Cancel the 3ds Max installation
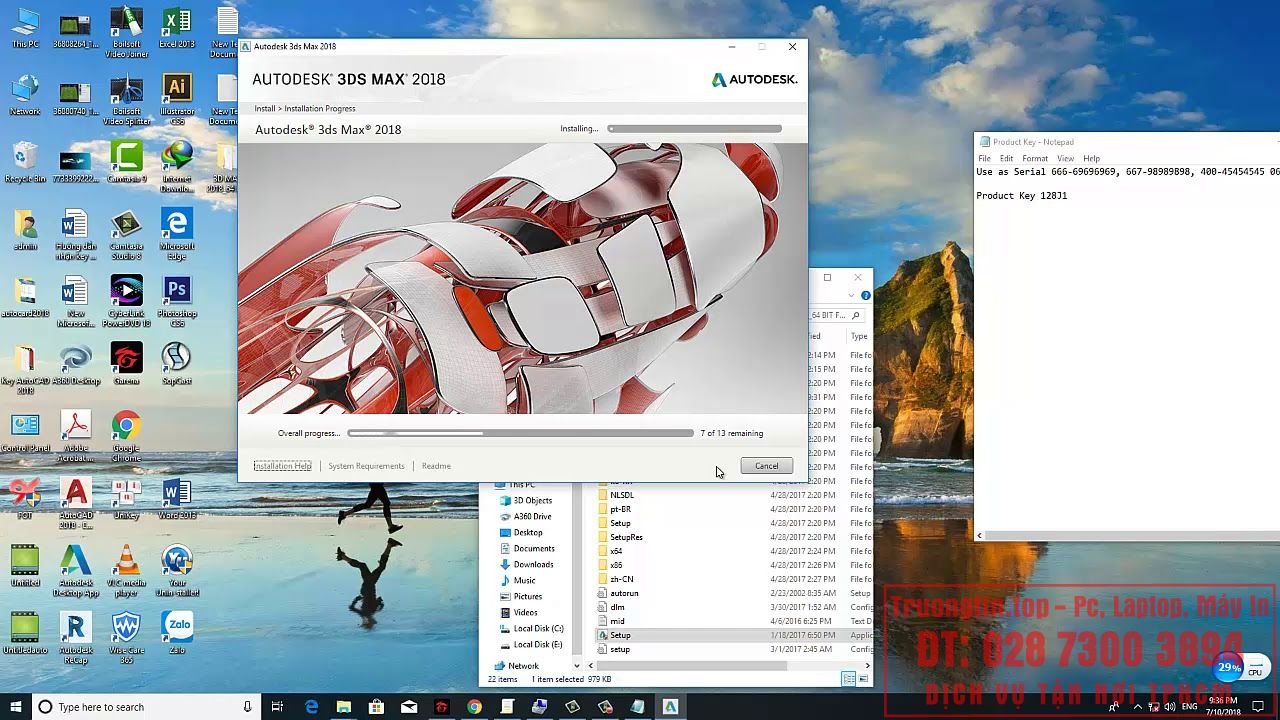 (766, 466)
